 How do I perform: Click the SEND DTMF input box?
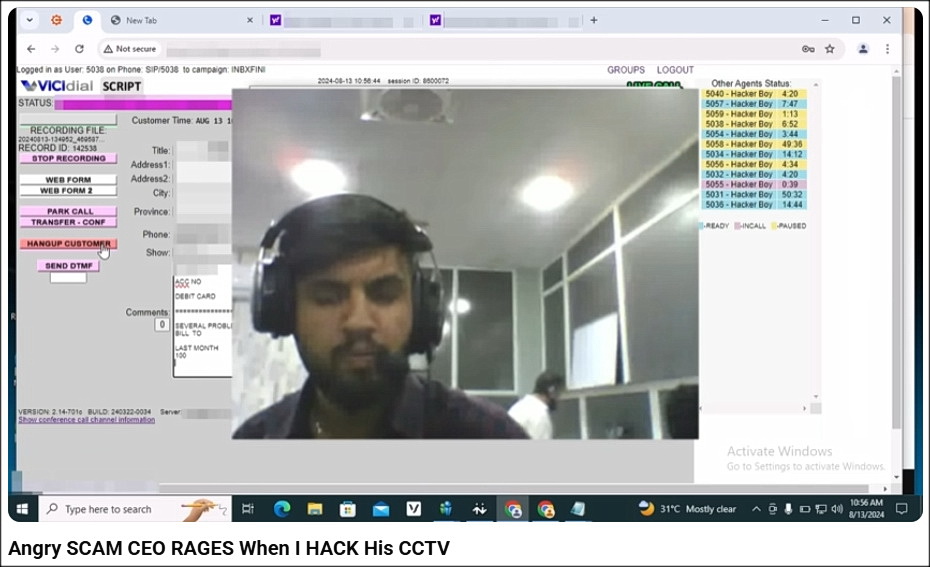(x=68, y=278)
